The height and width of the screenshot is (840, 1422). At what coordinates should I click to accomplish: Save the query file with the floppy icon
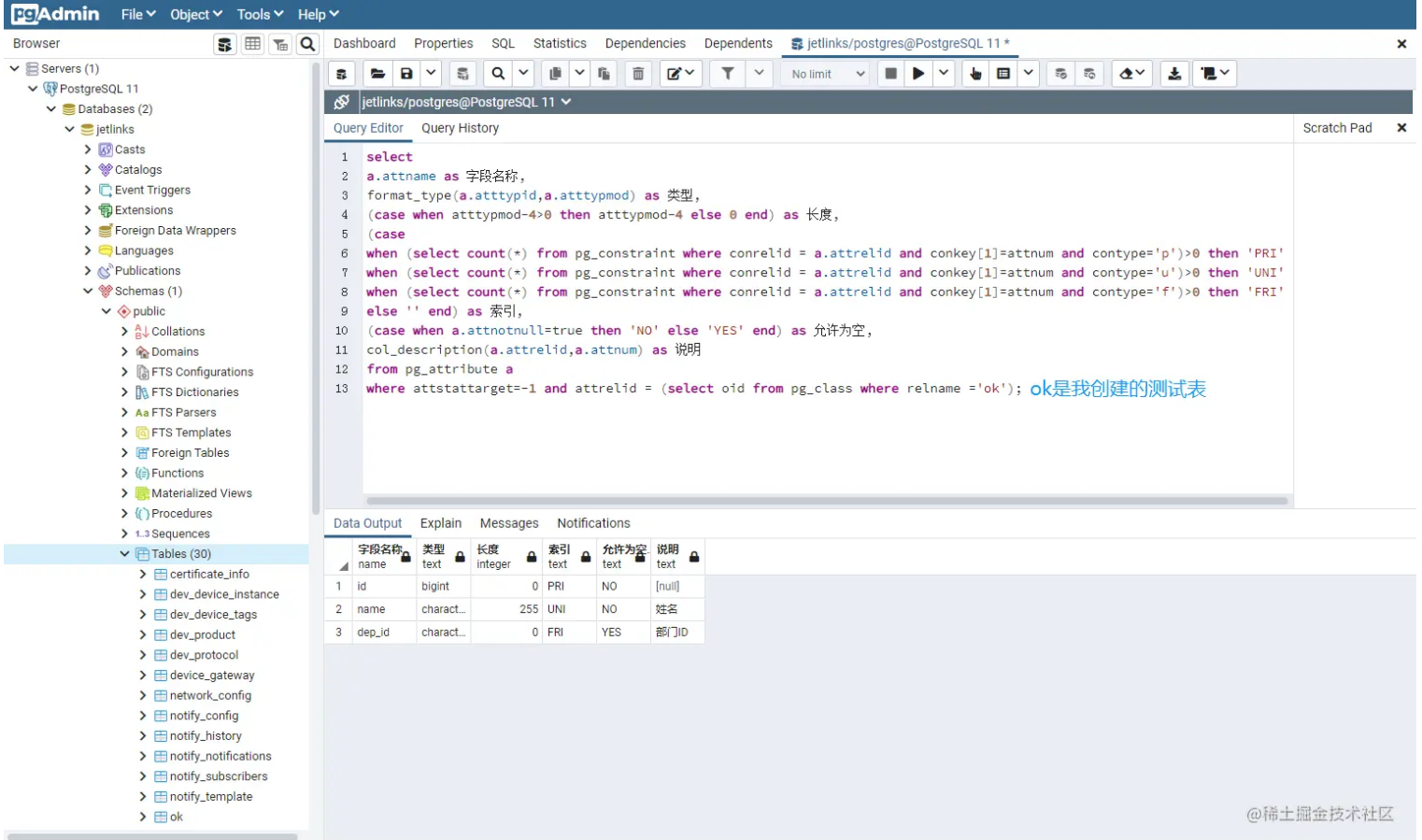tap(406, 74)
